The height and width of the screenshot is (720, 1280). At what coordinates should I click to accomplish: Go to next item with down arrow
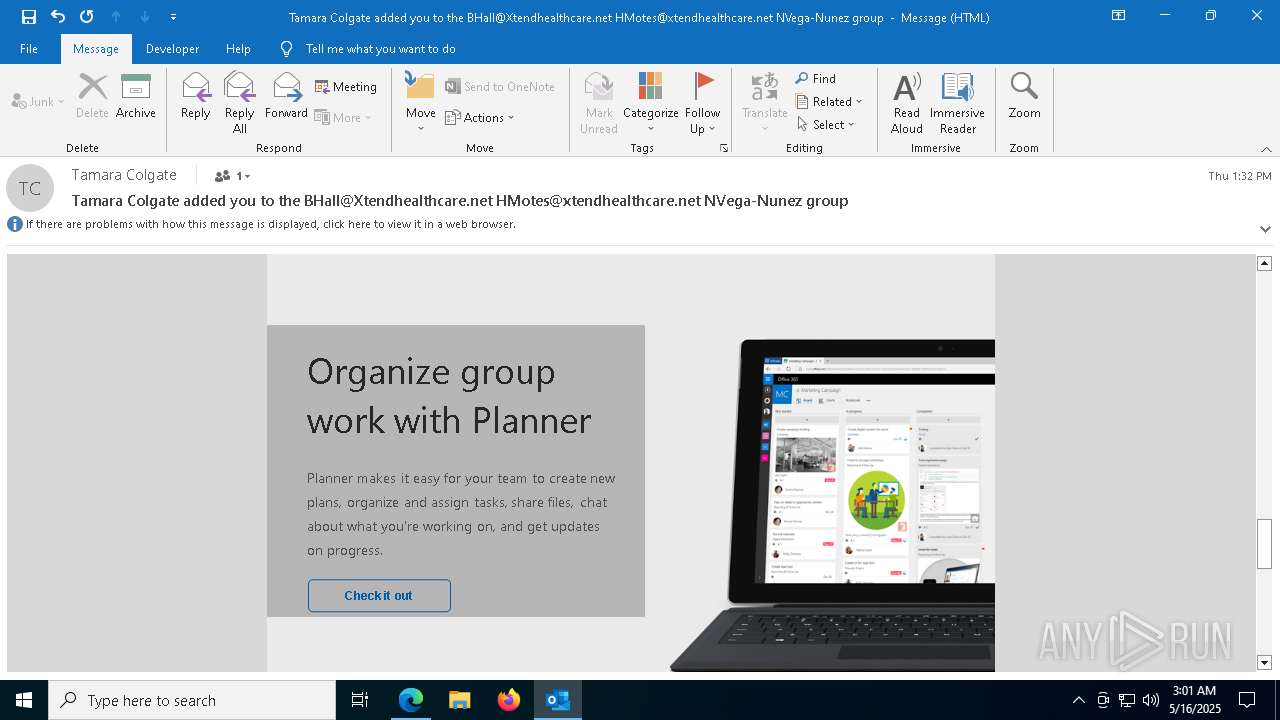click(x=145, y=16)
